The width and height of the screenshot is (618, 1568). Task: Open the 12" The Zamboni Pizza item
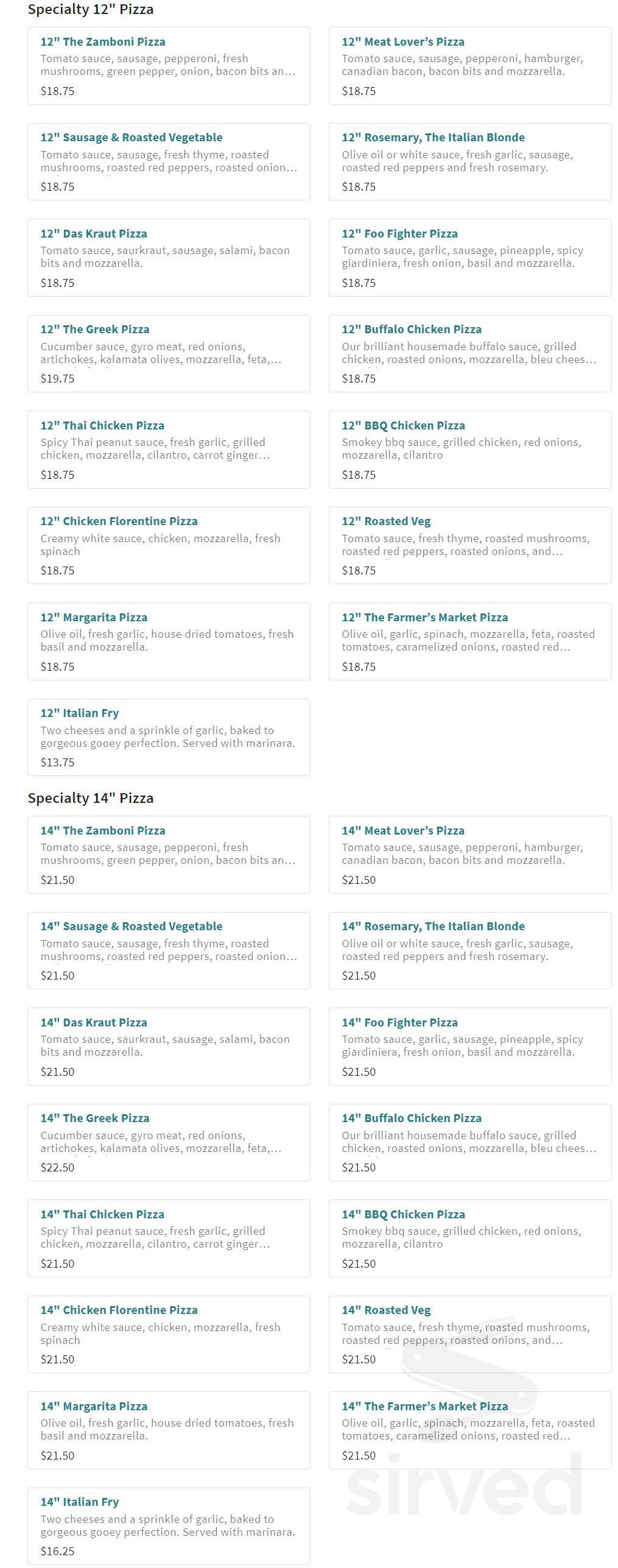103,42
